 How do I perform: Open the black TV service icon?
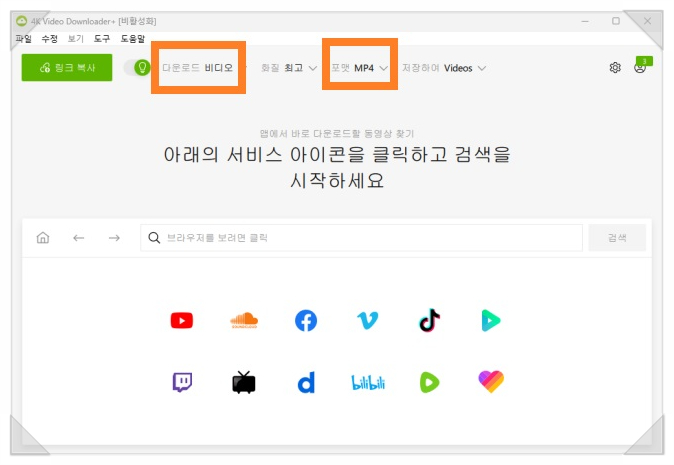point(244,382)
